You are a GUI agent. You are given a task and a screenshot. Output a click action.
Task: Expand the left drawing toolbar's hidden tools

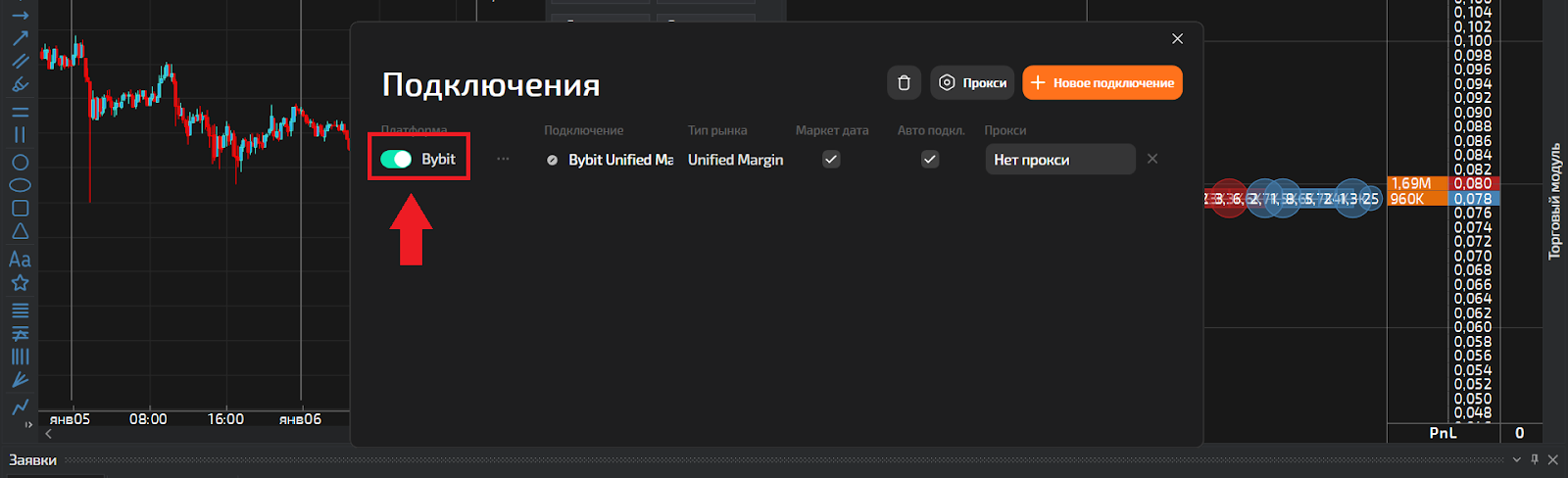pyautogui.click(x=28, y=425)
